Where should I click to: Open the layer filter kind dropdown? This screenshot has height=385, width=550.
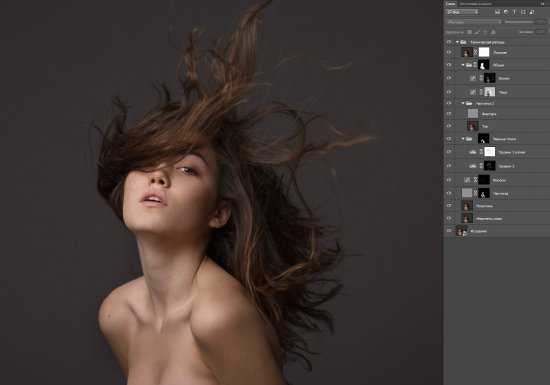[x=463, y=12]
